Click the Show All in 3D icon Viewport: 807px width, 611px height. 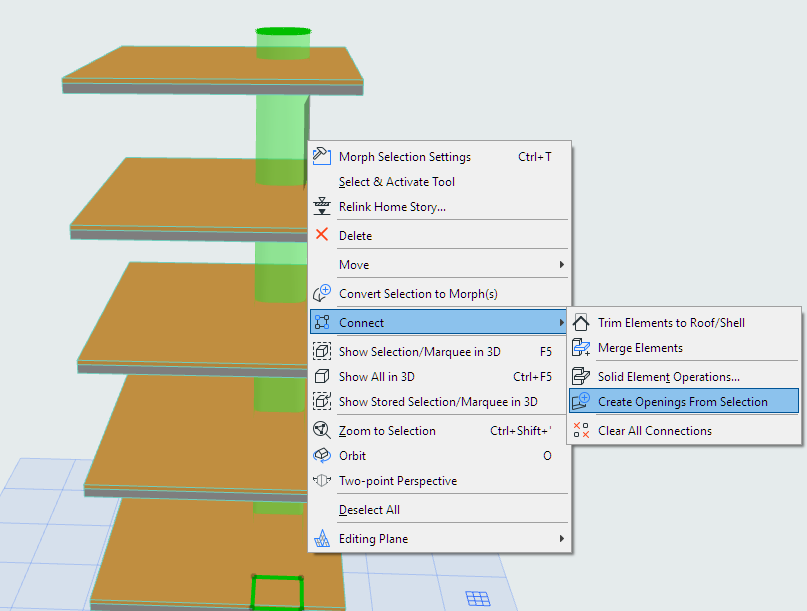tap(322, 376)
